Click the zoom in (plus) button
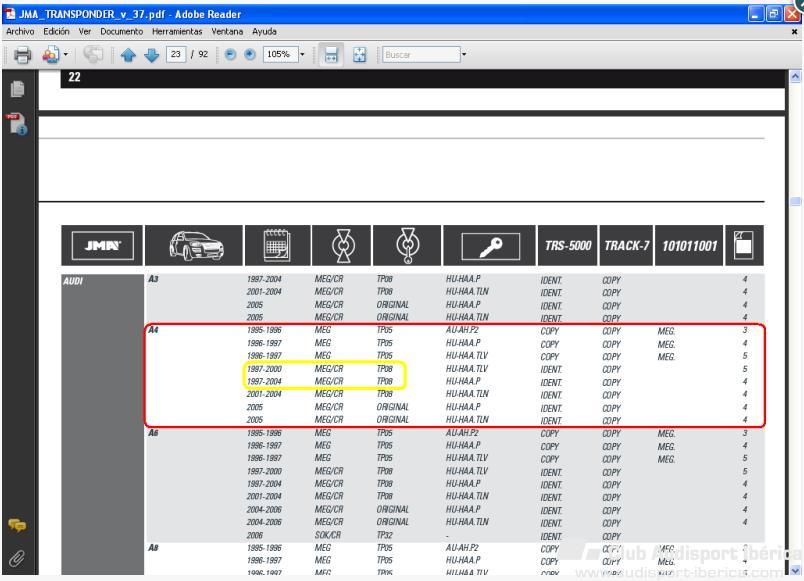804x581 pixels. (250, 54)
